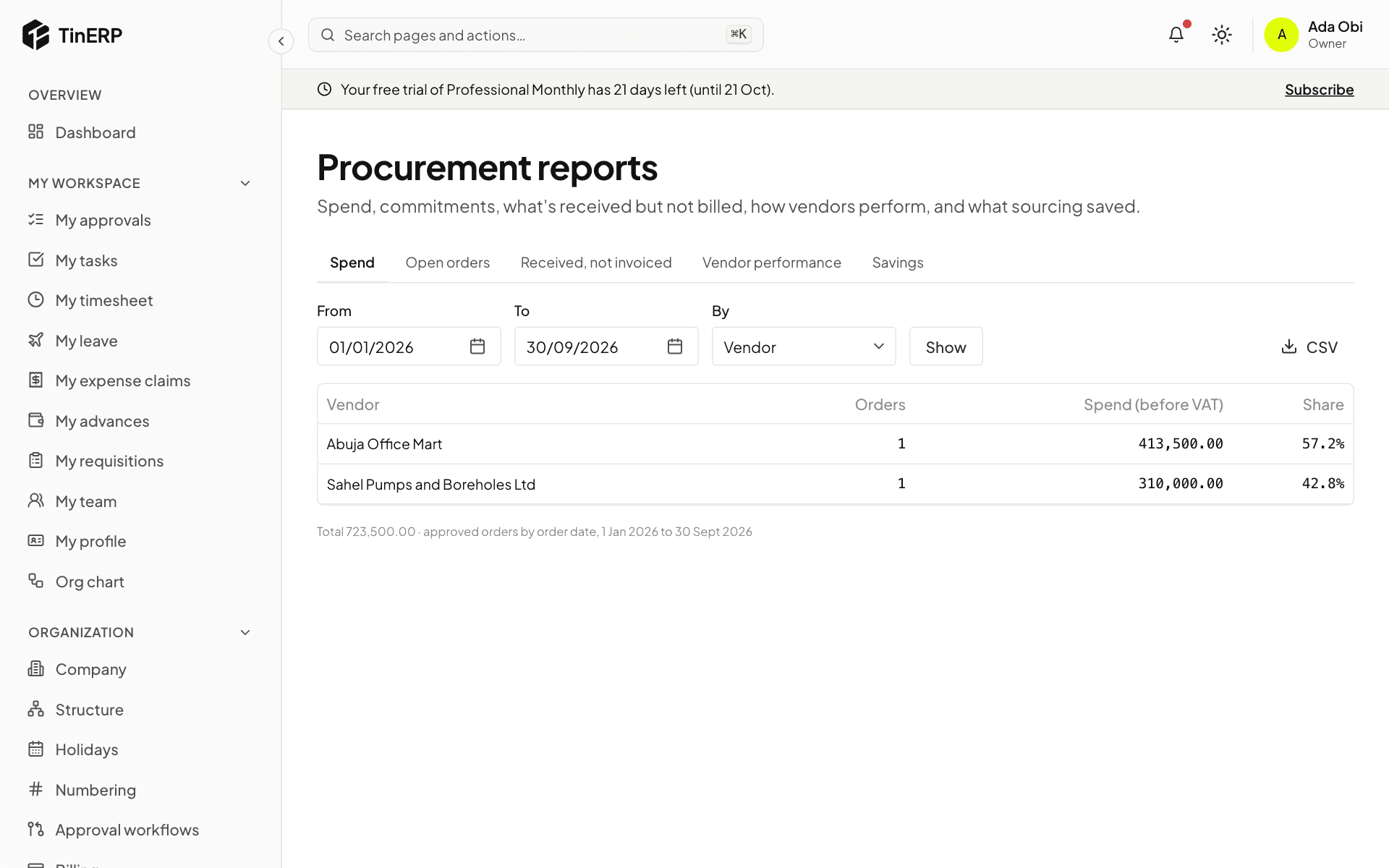Open Company settings
Image resolution: width=1389 pixels, height=868 pixels.
click(x=90, y=669)
